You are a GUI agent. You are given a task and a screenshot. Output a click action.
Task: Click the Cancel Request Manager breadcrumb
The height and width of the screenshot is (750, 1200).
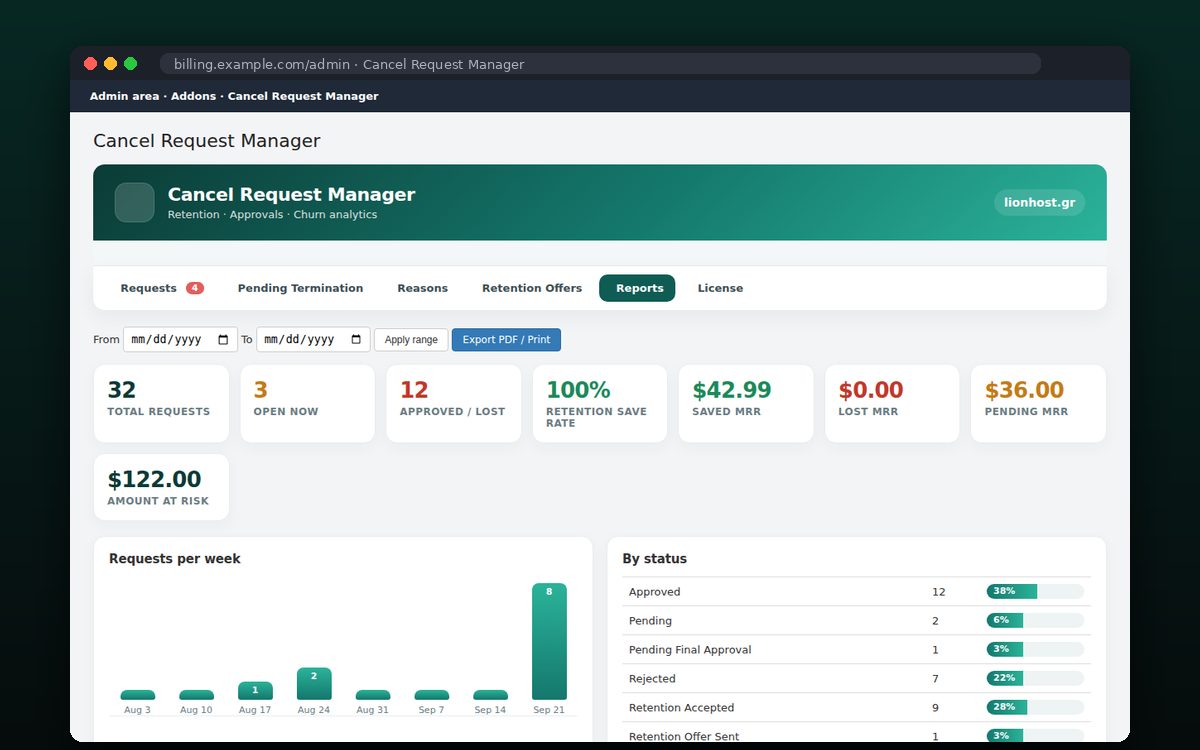pos(303,96)
